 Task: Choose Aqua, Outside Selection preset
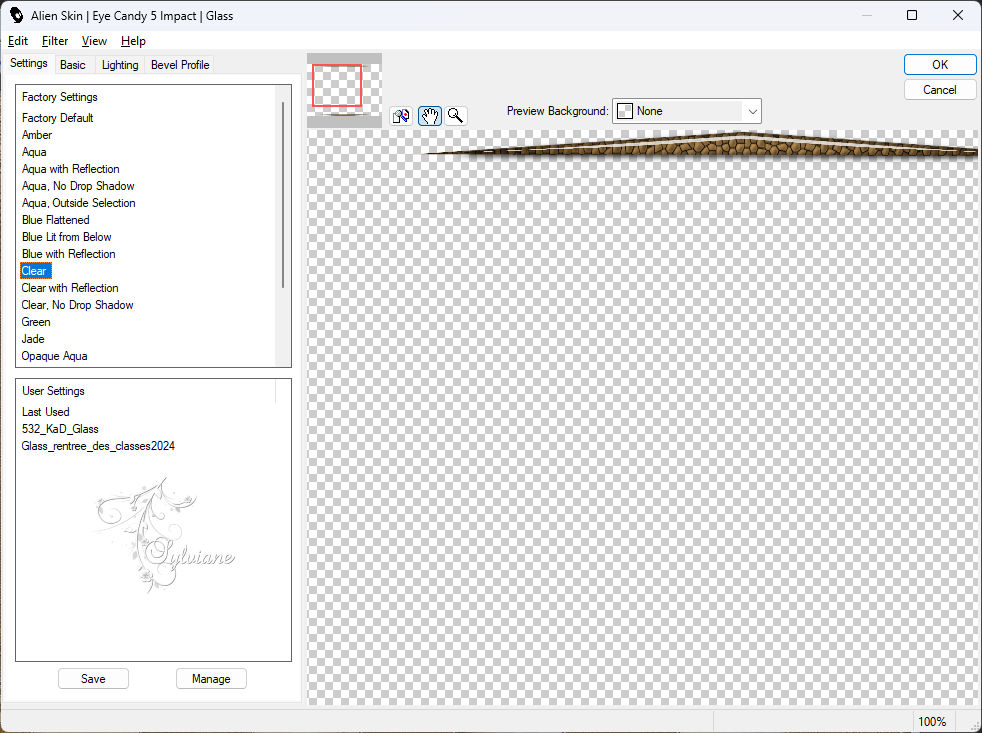[x=78, y=202]
